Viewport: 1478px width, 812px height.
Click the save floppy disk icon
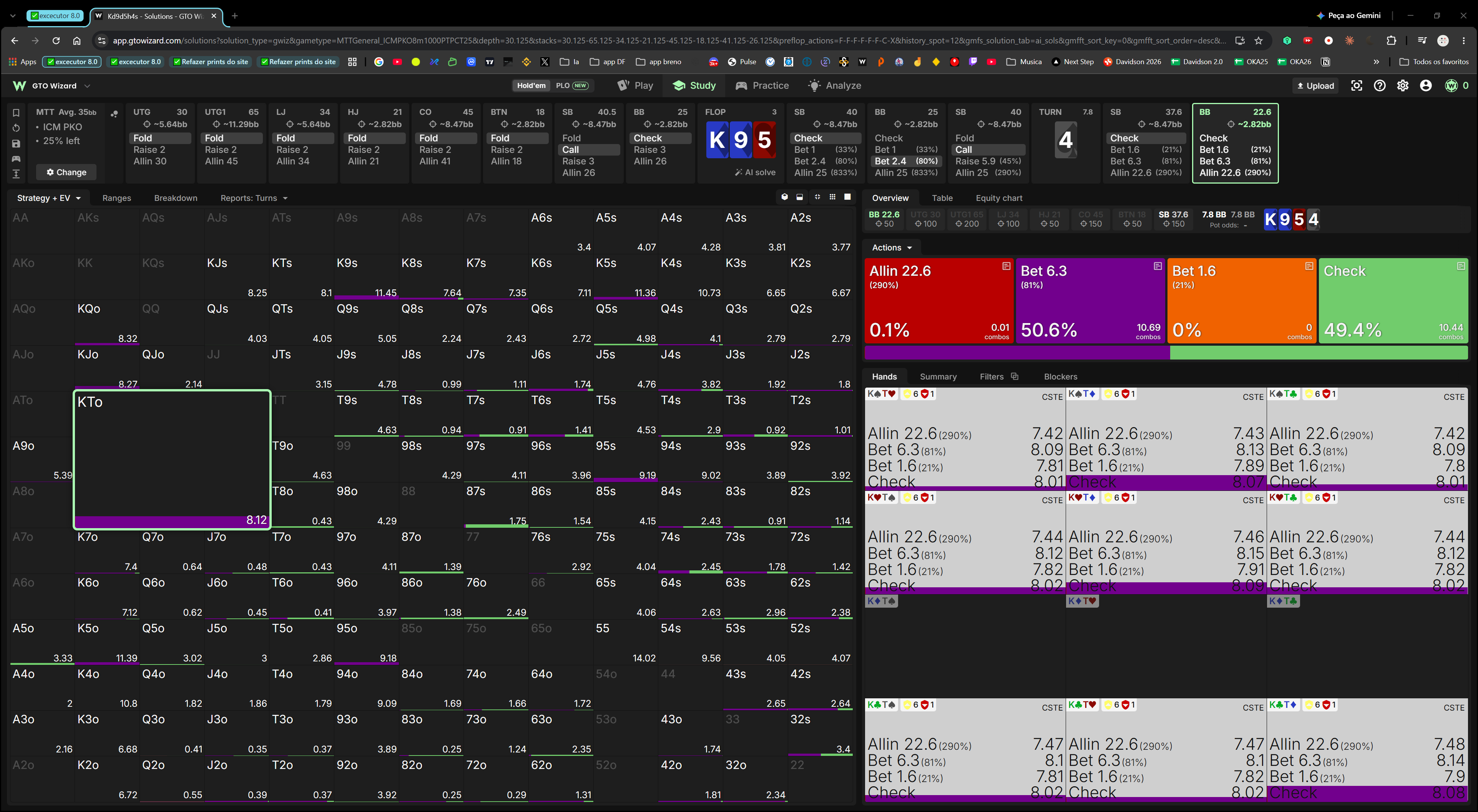point(16,143)
